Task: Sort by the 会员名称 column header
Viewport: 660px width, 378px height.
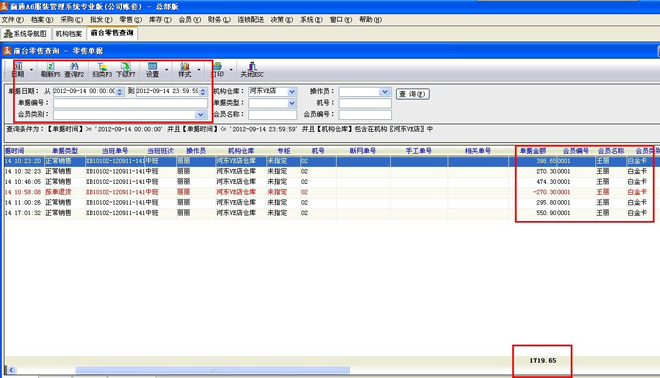Action: pos(611,151)
